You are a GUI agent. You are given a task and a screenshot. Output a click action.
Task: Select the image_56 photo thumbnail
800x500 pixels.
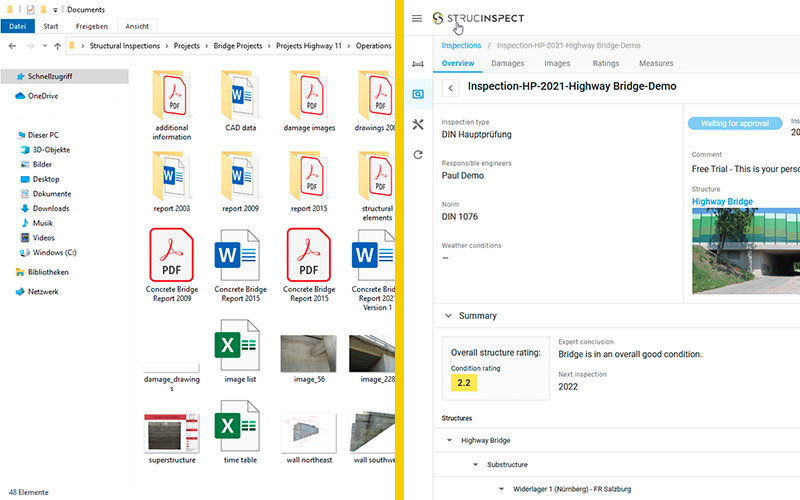coord(308,353)
